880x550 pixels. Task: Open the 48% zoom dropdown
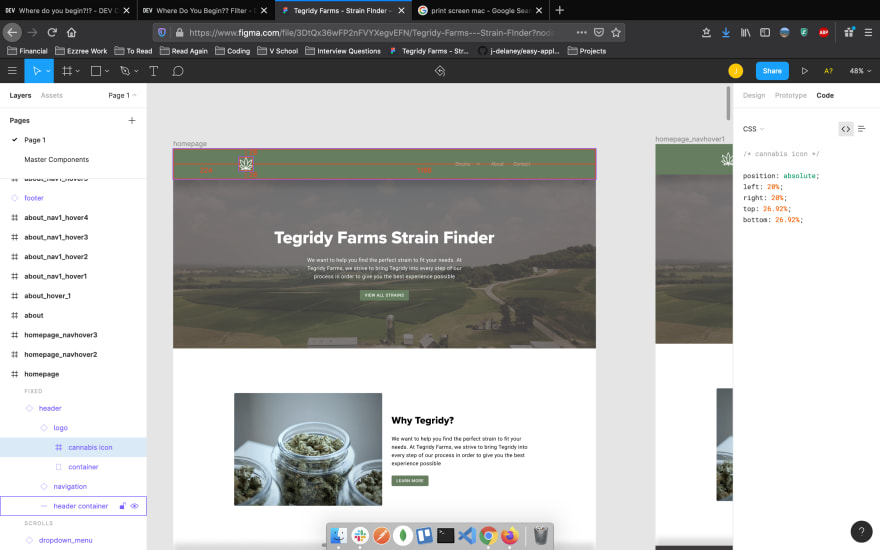coord(860,71)
